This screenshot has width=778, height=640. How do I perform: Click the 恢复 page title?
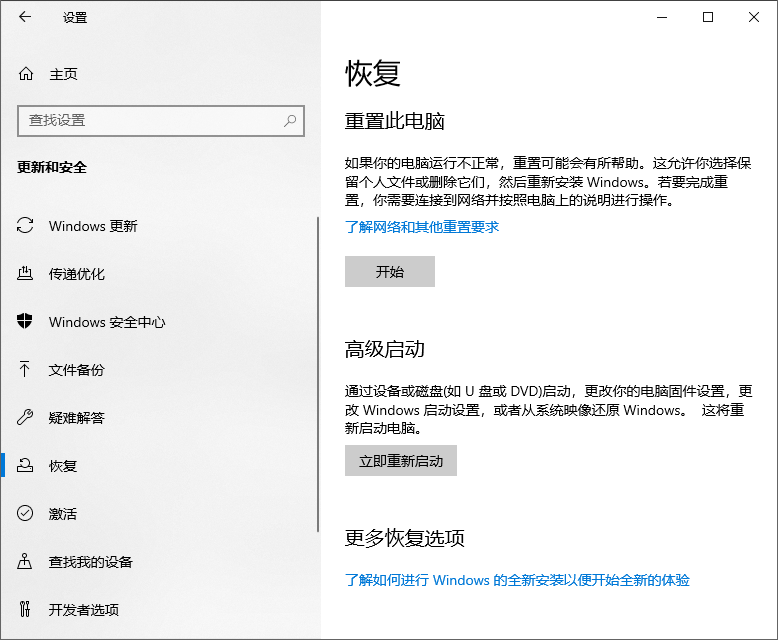click(x=373, y=73)
